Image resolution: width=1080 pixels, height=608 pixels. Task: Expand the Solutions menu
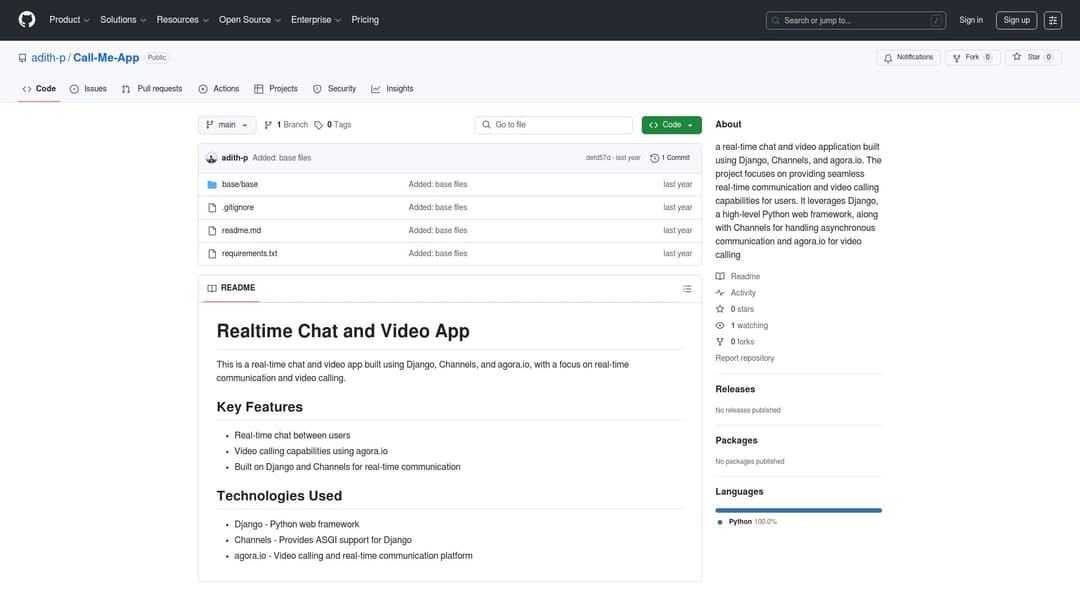pos(123,20)
